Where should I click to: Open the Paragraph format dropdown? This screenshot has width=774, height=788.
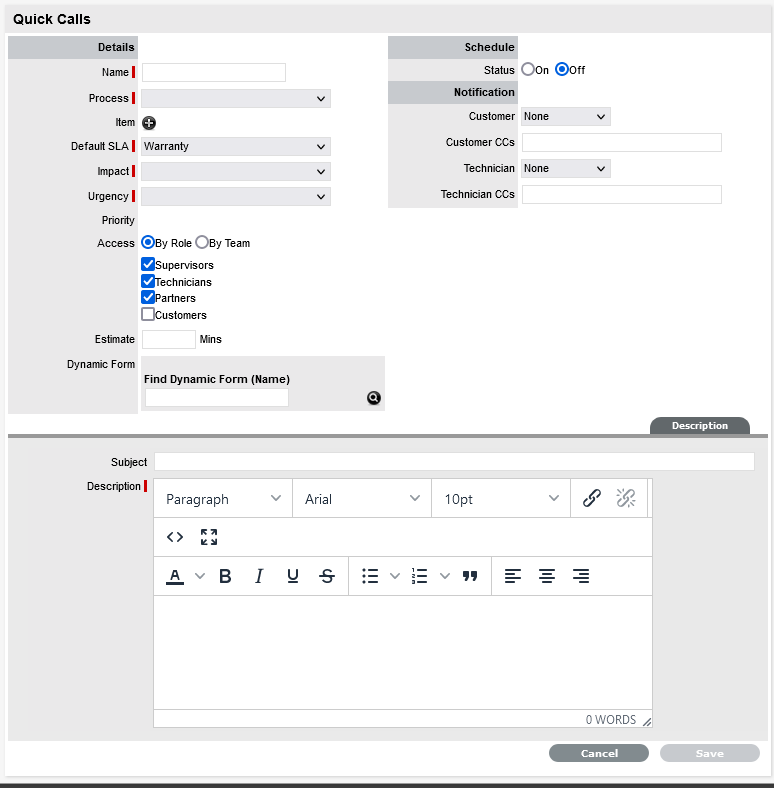click(223, 499)
